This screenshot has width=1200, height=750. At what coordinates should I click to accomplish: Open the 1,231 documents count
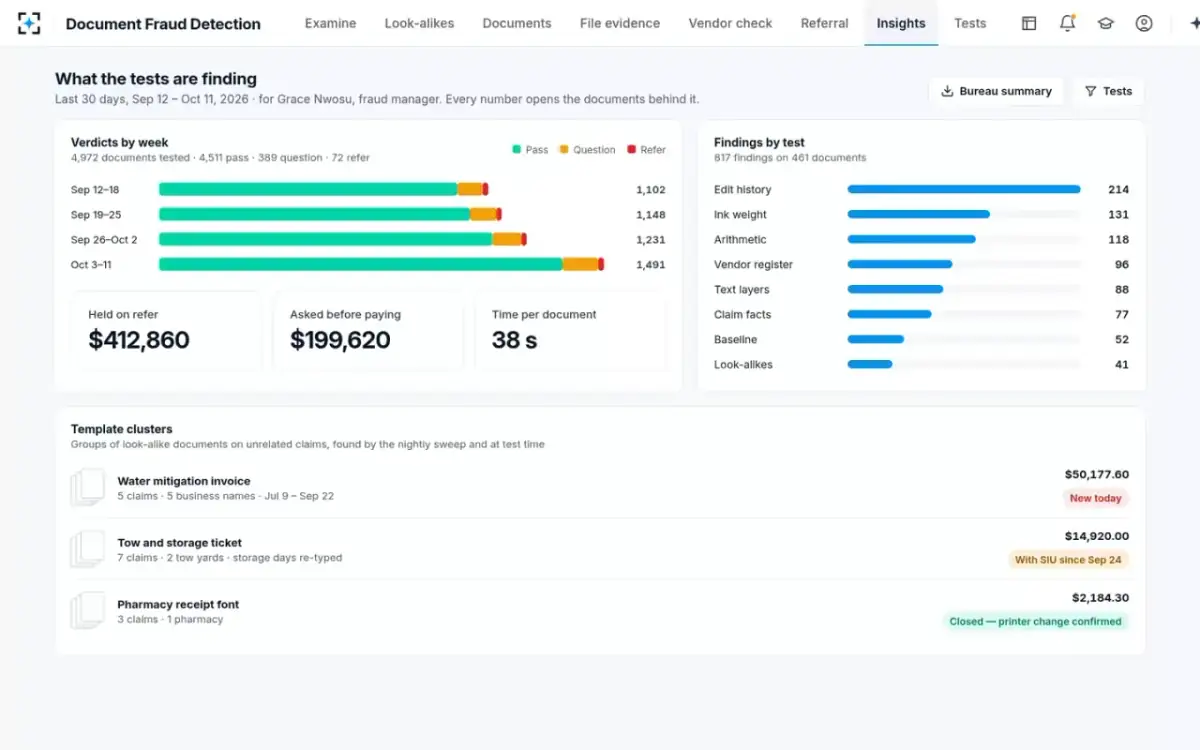click(650, 240)
